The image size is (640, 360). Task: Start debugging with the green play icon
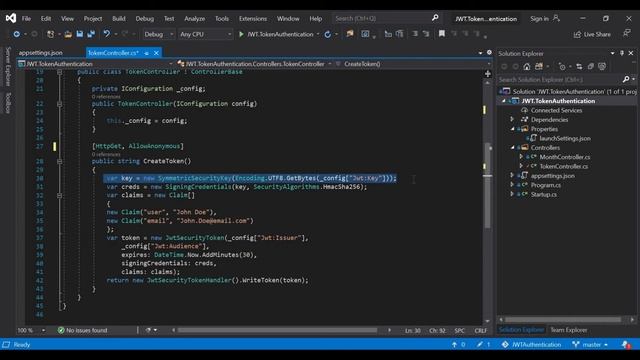[x=241, y=34]
